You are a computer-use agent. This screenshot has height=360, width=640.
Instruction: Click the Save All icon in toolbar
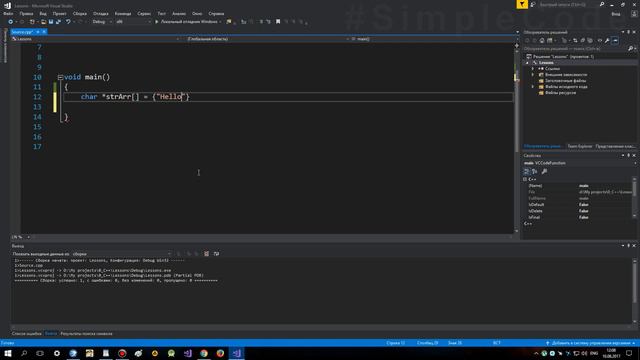click(x=58, y=22)
